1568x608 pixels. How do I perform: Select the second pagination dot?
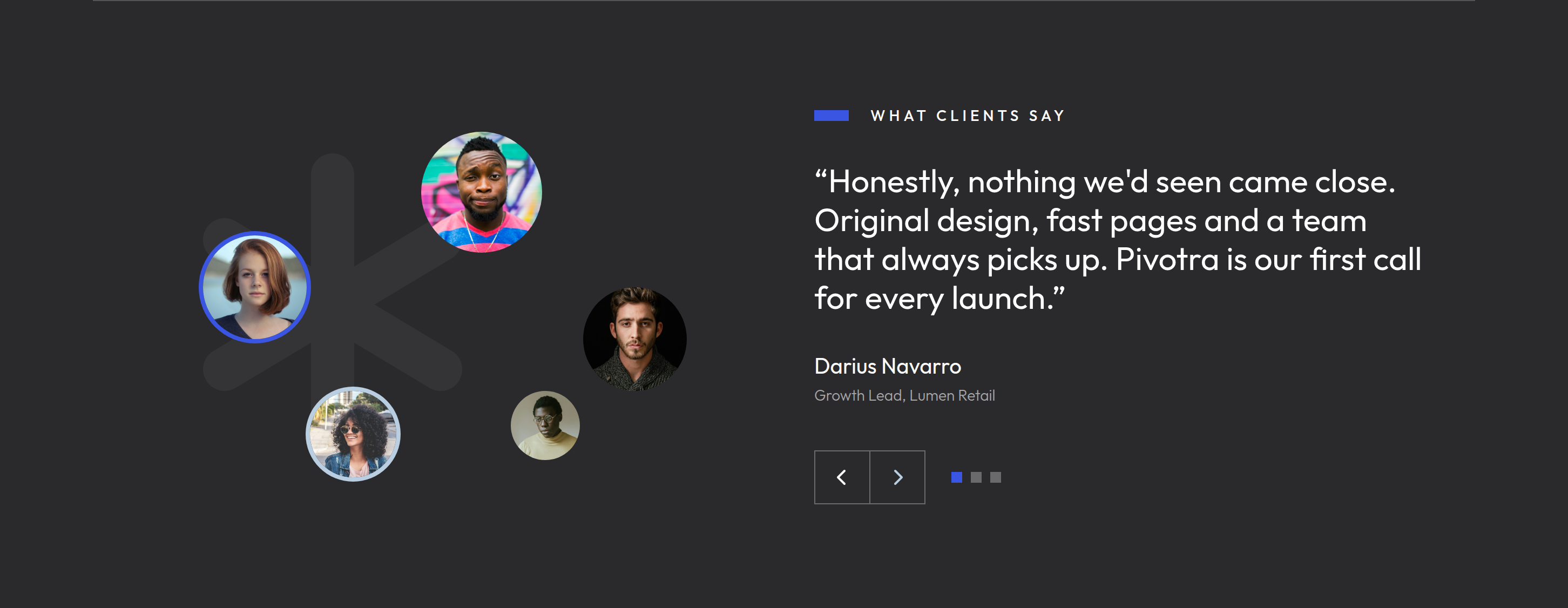[976, 478]
